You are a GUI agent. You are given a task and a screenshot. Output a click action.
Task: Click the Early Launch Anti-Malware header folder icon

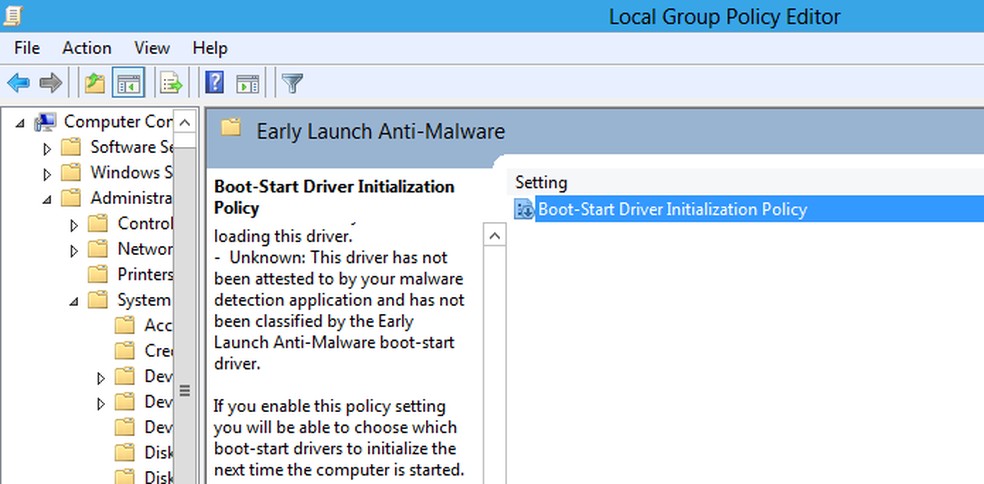(x=231, y=129)
